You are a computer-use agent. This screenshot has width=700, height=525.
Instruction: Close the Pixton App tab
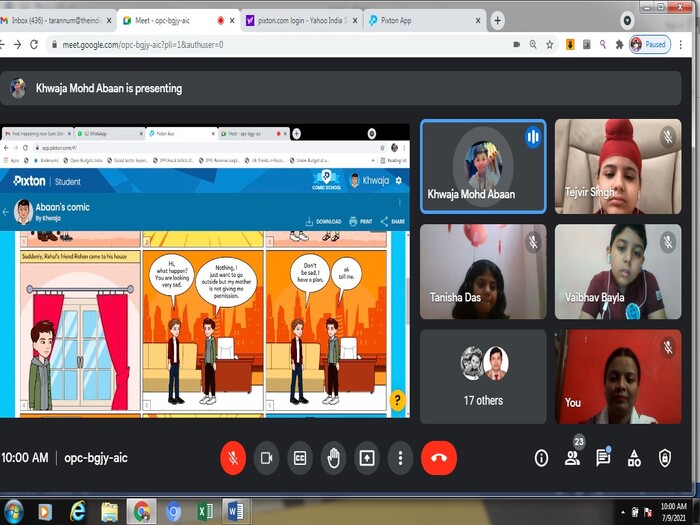click(x=478, y=21)
